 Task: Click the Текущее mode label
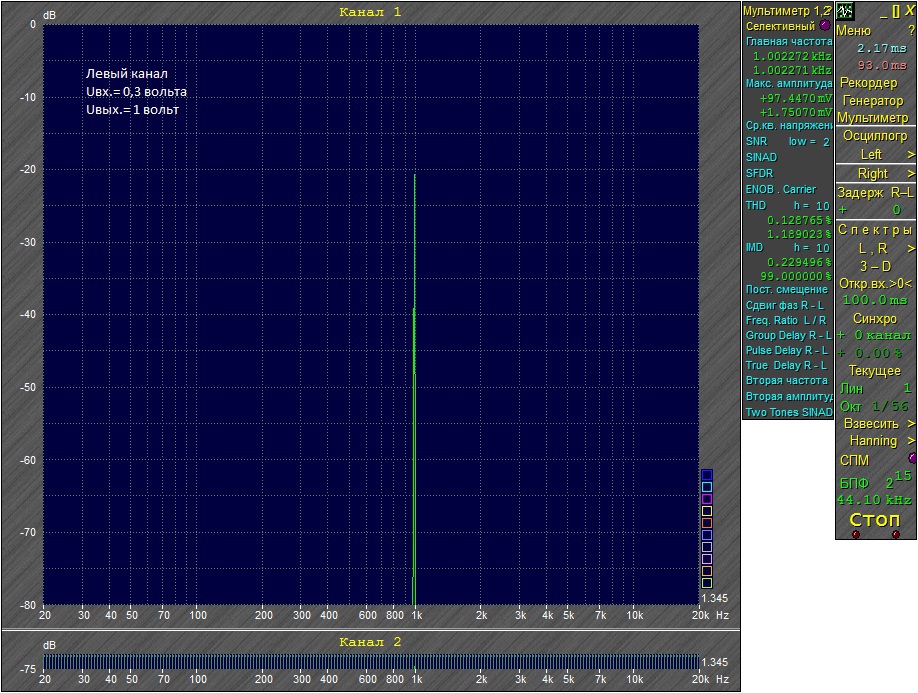click(875, 371)
